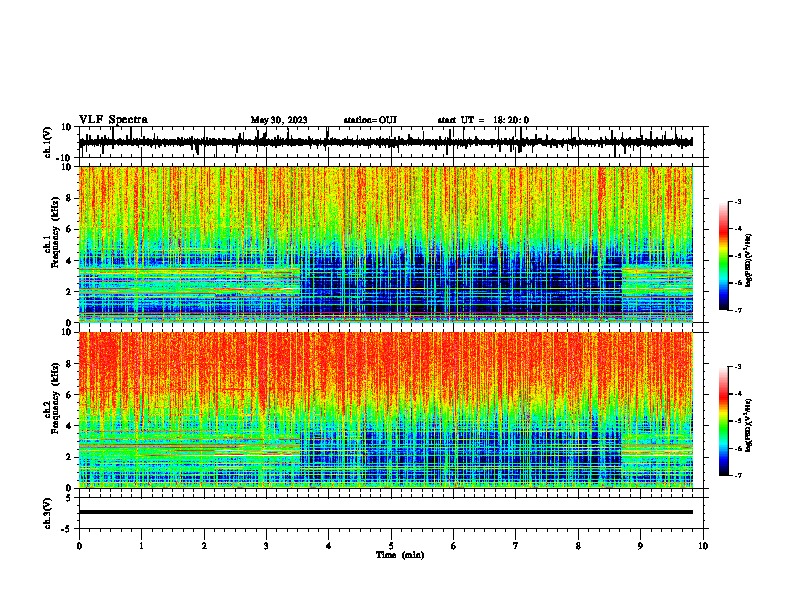Select the date text "May 30, 2023"

tap(279, 120)
